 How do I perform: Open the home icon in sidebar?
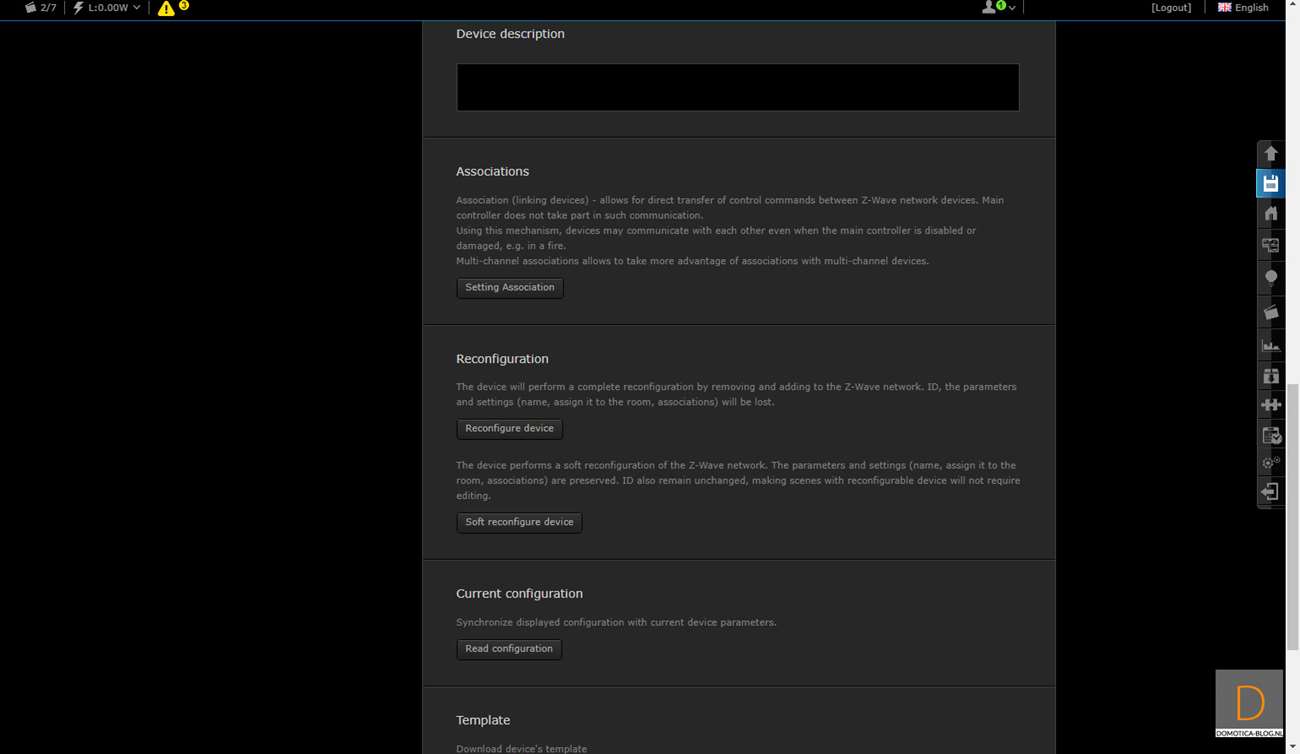click(1271, 213)
